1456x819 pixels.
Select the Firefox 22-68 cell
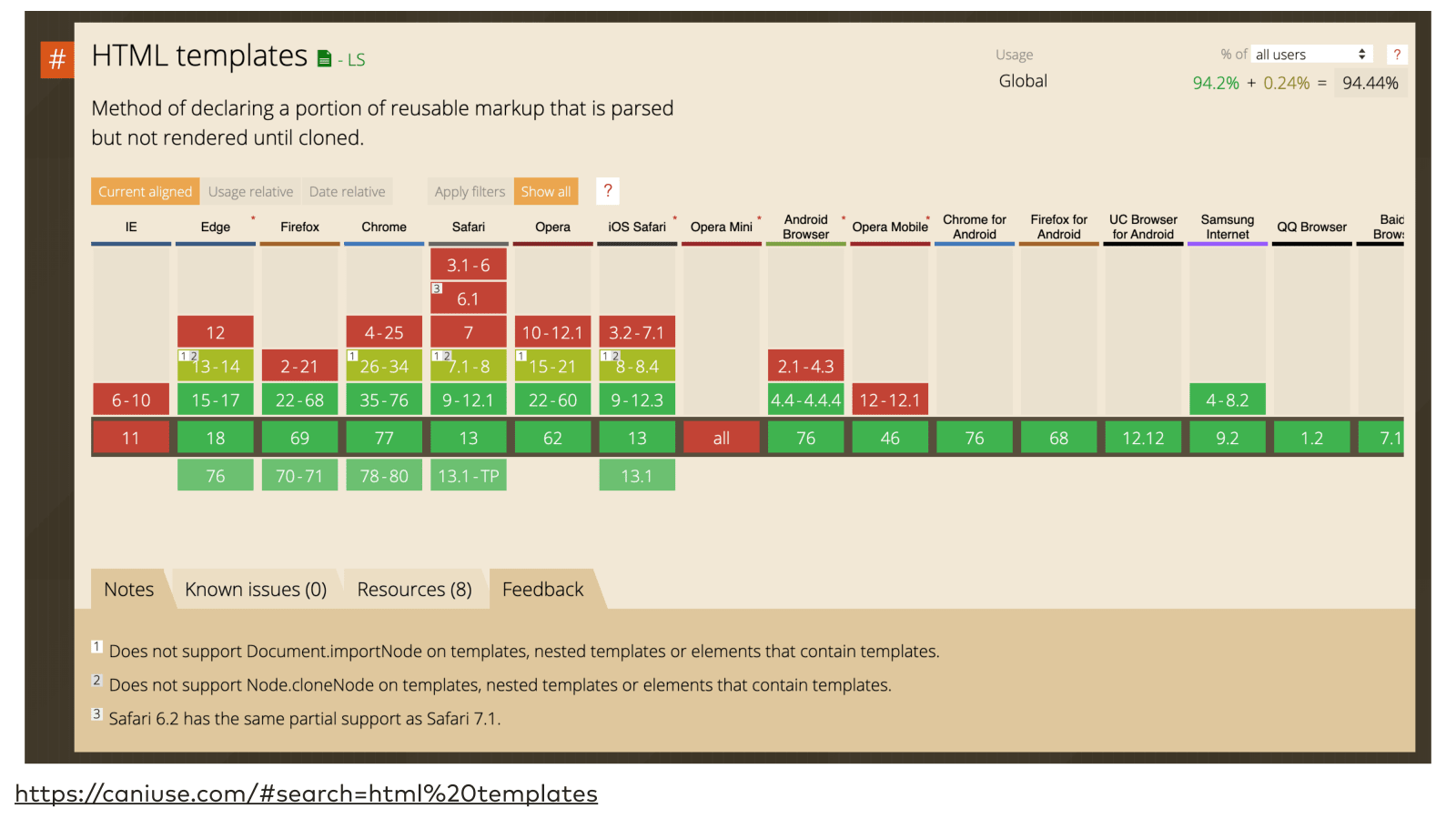click(x=299, y=399)
